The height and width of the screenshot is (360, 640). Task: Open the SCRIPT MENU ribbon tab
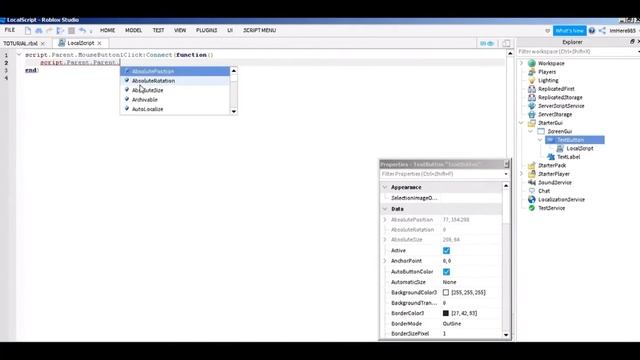pyautogui.click(x=260, y=30)
